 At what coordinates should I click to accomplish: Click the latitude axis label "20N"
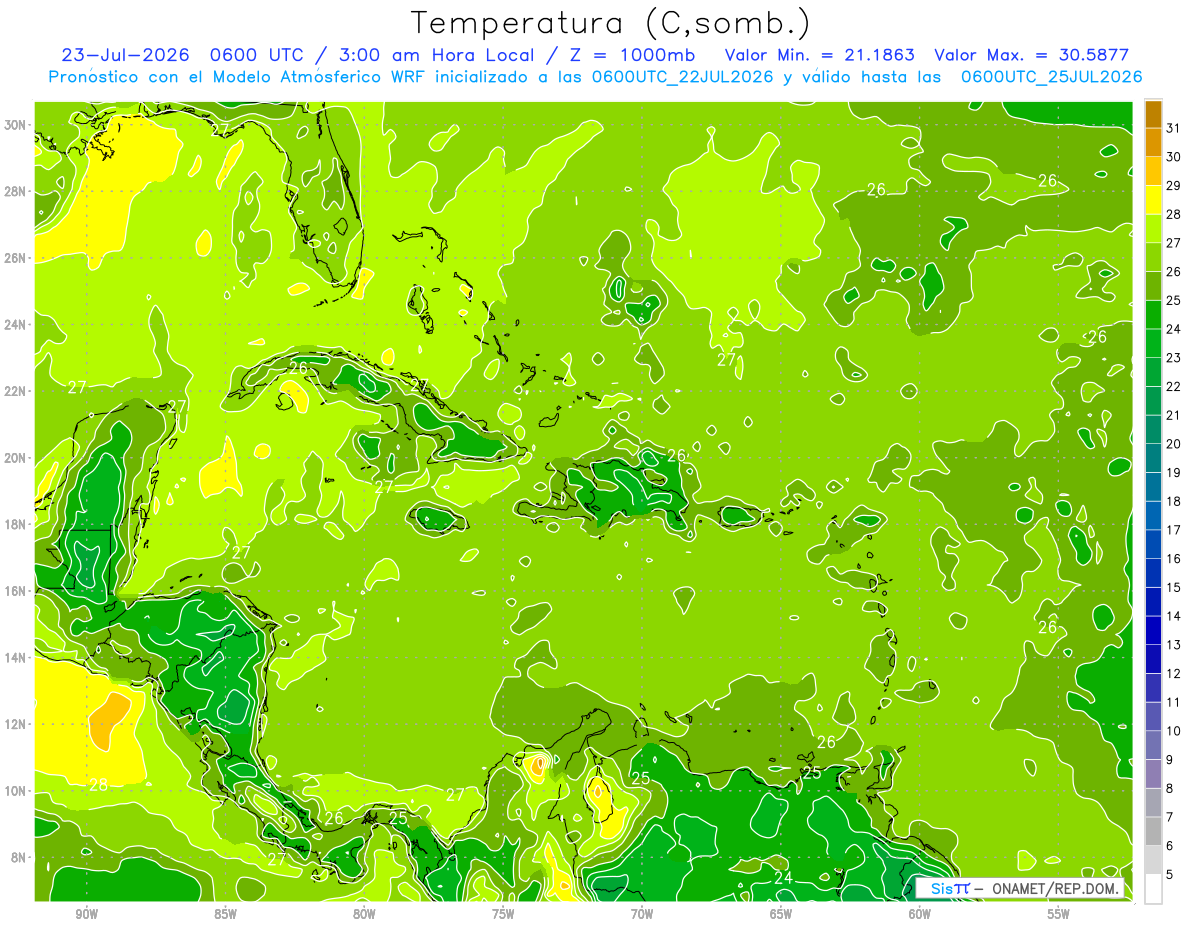pos(16,458)
